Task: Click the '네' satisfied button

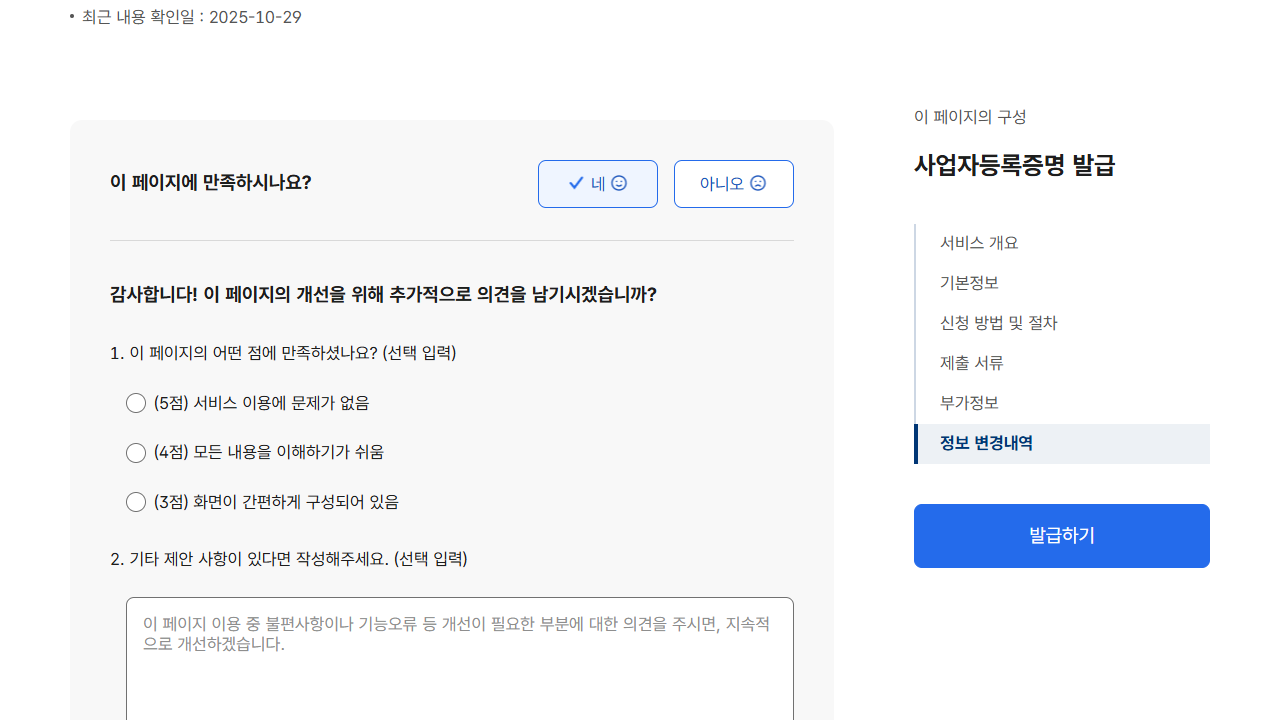Action: click(598, 184)
